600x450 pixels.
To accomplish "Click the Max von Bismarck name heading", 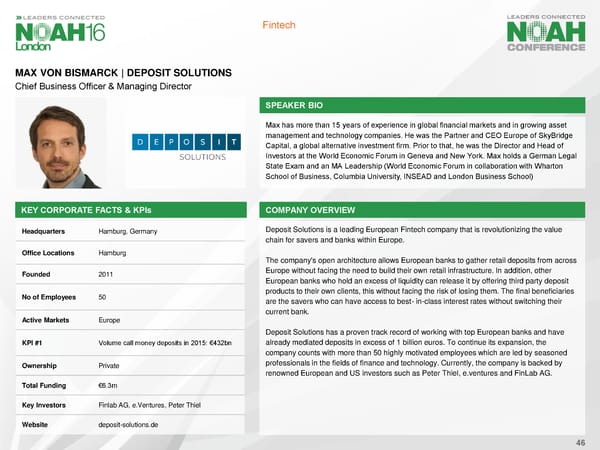I will tap(123, 73).
